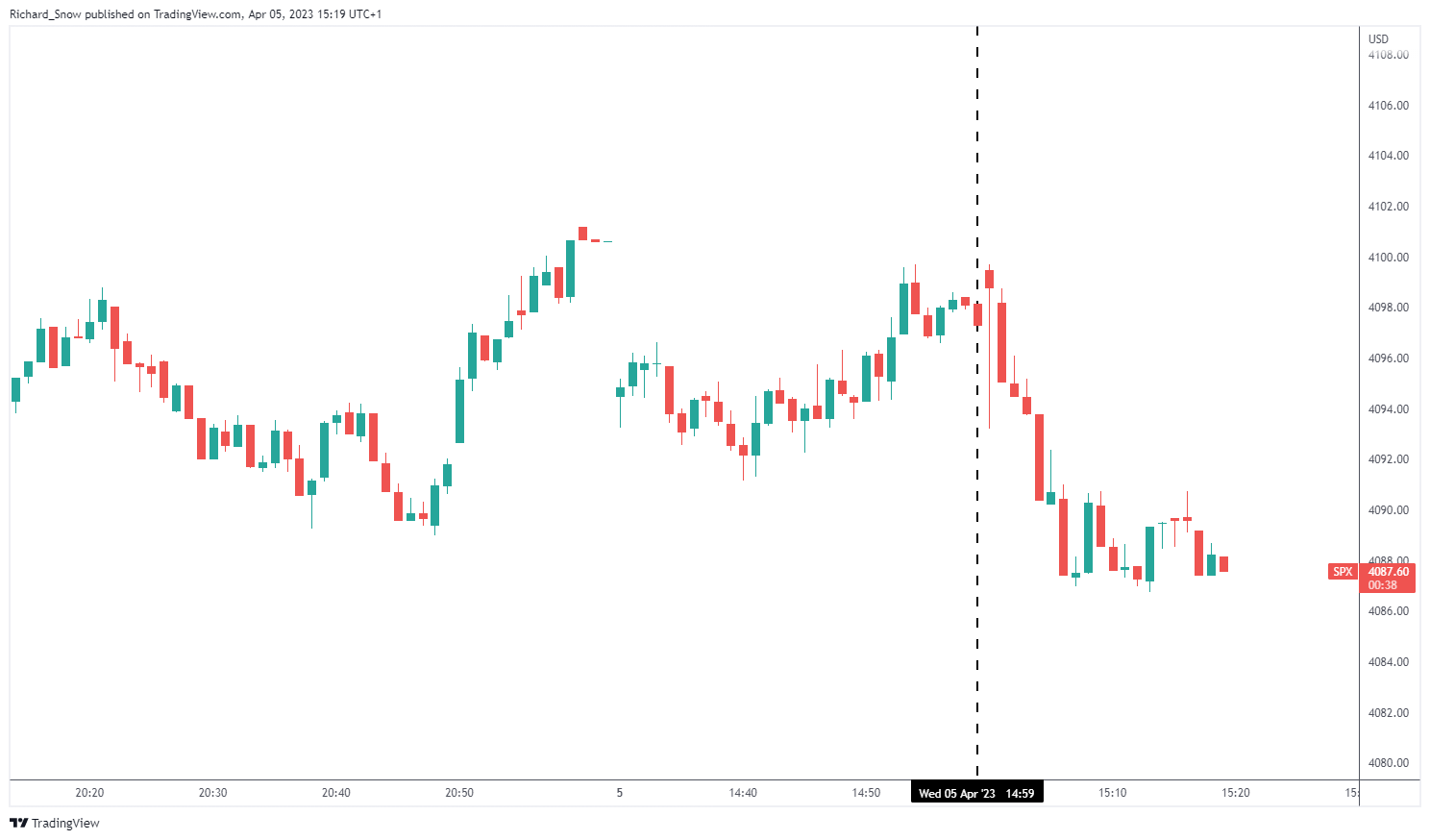The width and height of the screenshot is (1430, 840).
Task: Click the USD currency label
Action: tap(1378, 39)
